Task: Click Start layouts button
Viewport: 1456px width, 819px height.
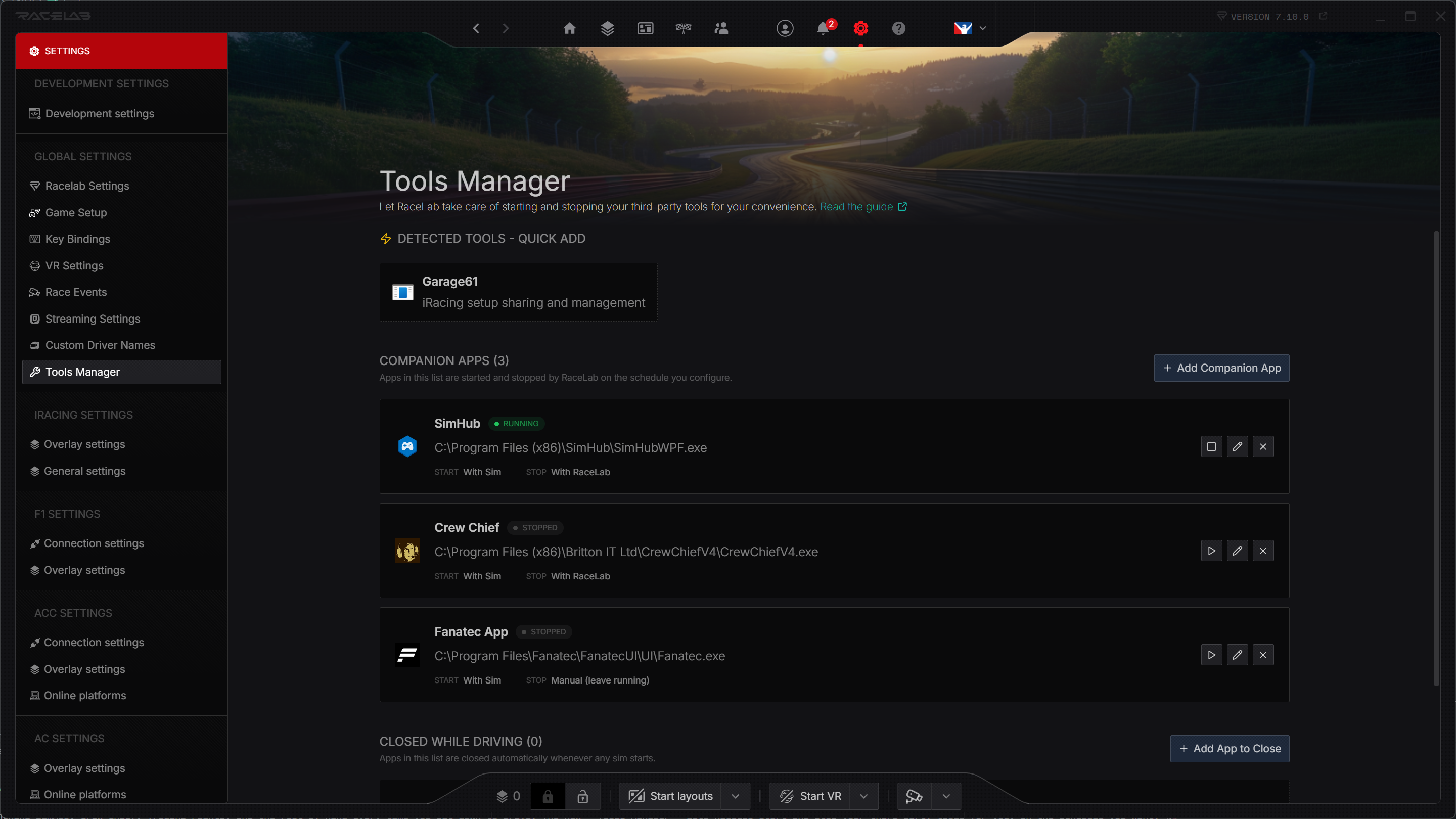Action: (670, 796)
